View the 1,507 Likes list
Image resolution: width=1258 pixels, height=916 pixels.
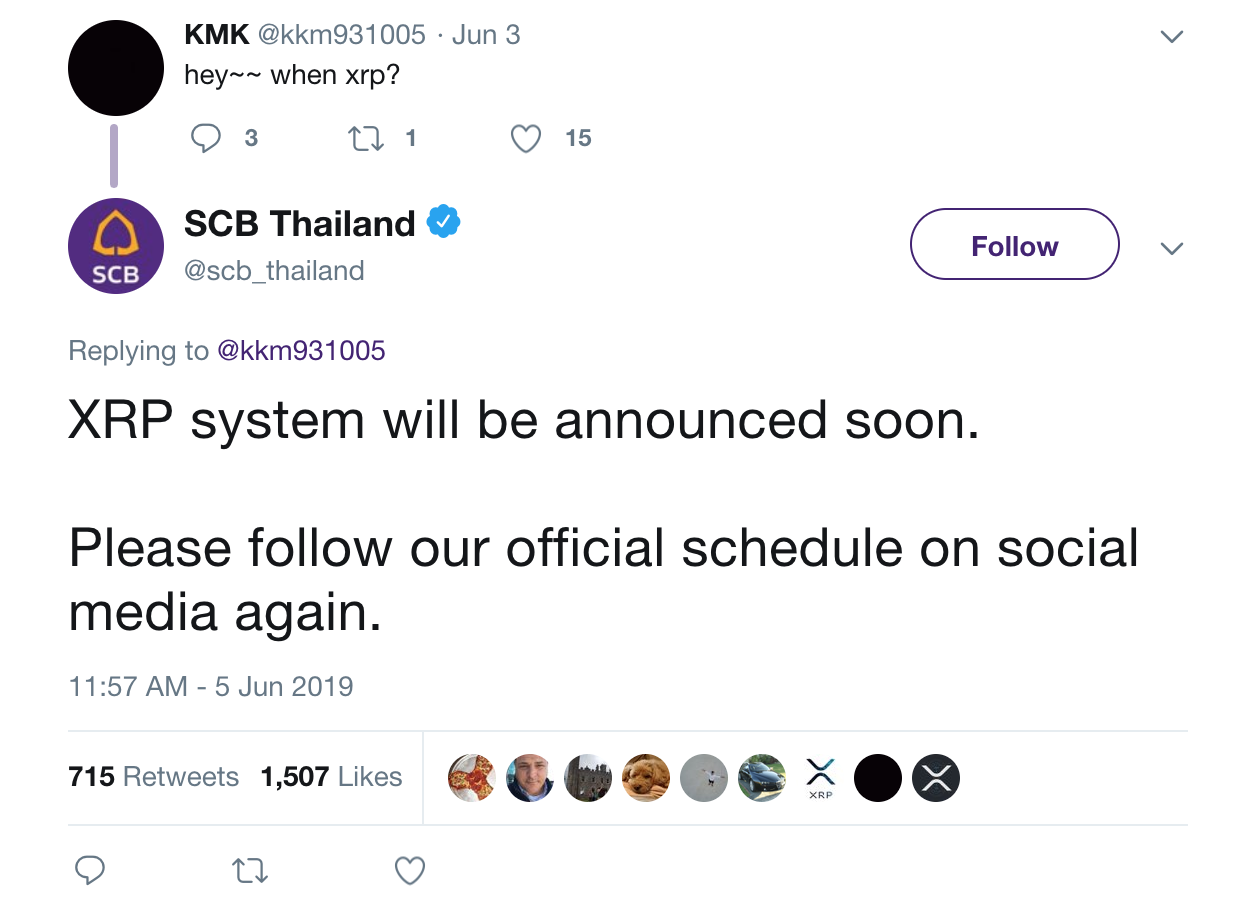[x=331, y=777]
